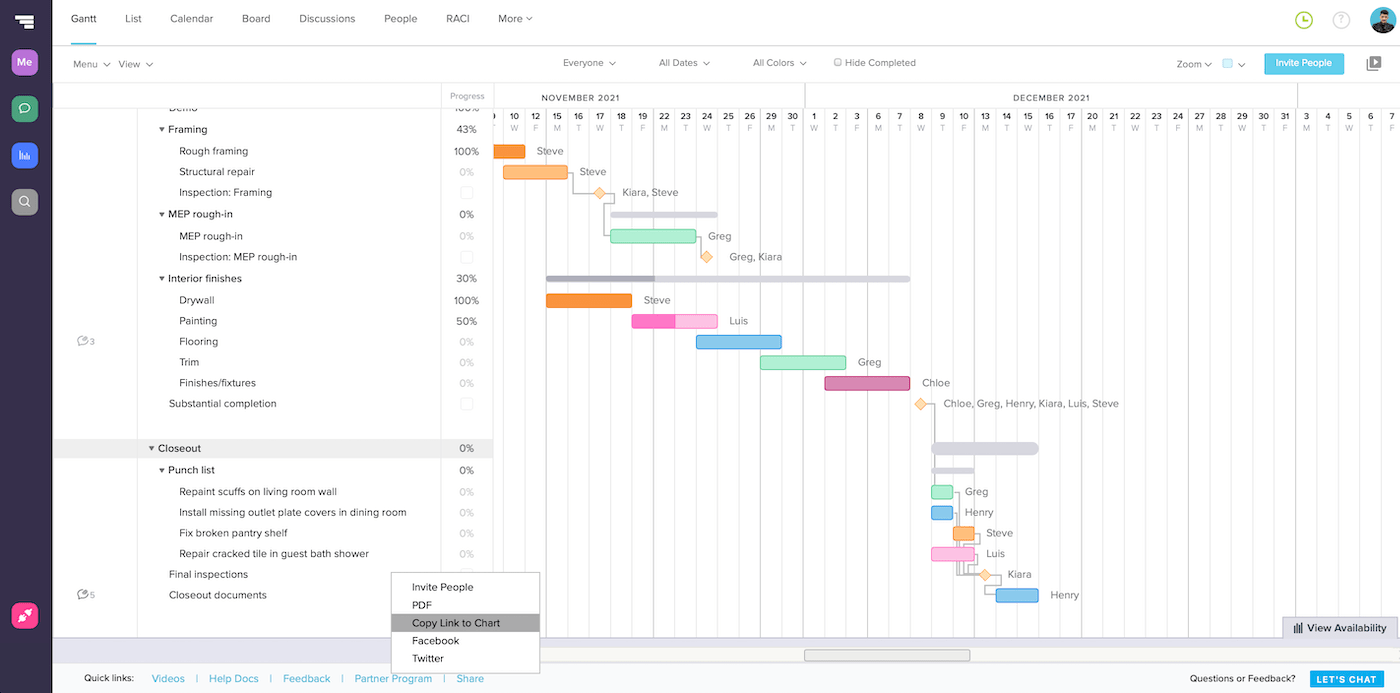
Task: Click the task color swatch next to Zoom
Action: point(1226,62)
